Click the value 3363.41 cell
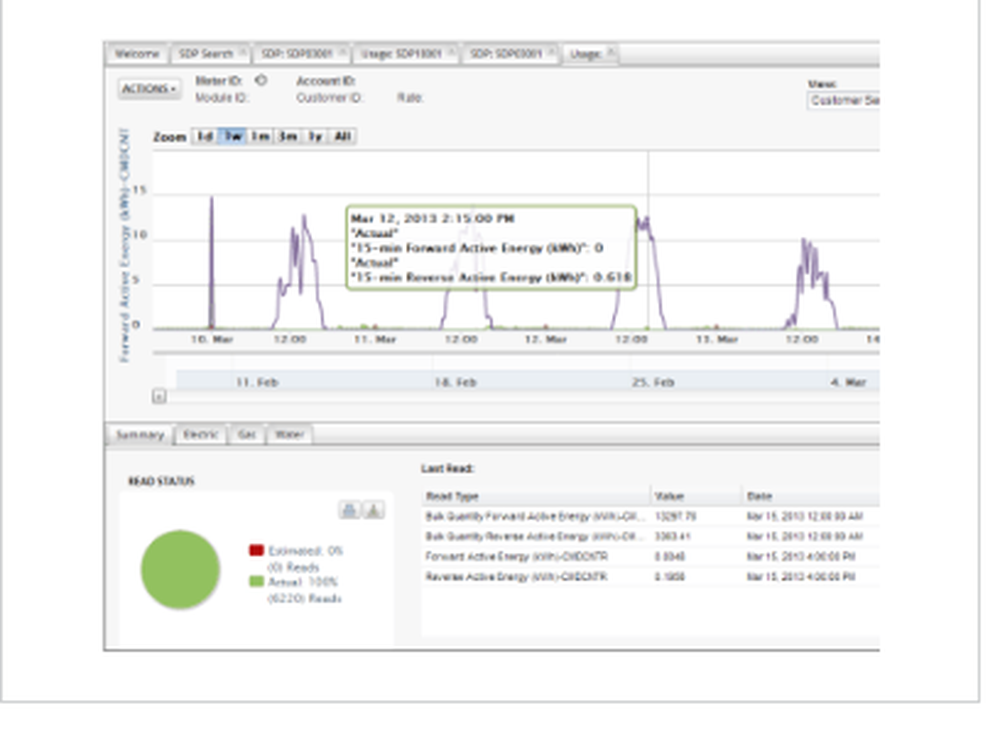This screenshot has height=747, width=1000. pos(673,536)
